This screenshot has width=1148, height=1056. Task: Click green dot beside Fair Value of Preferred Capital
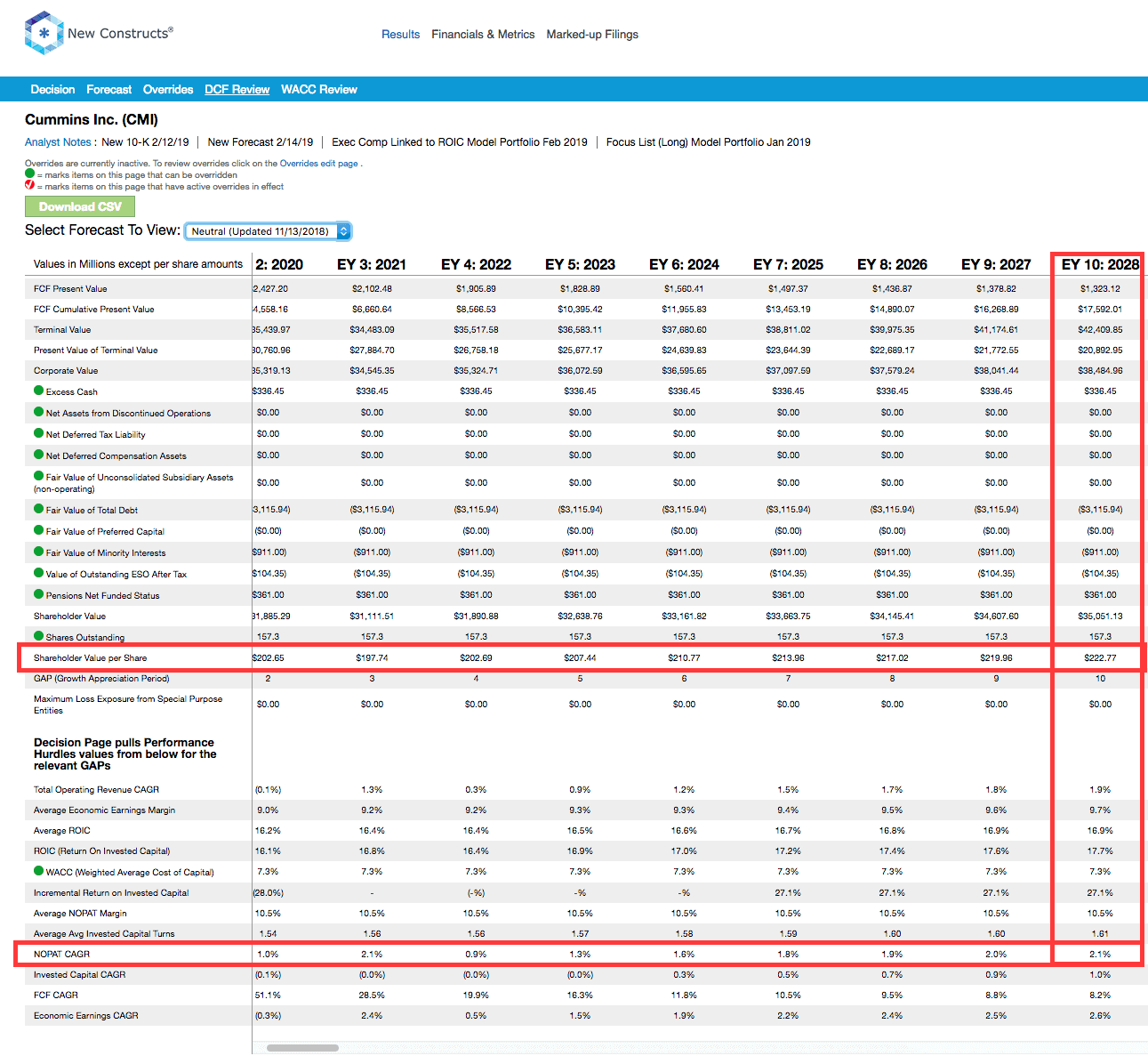click(38, 530)
